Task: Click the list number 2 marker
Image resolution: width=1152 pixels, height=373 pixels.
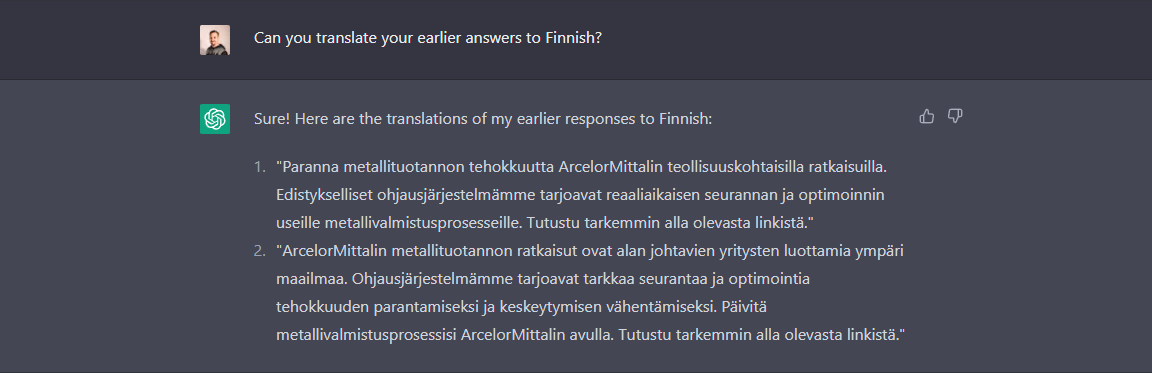Action: pos(260,251)
